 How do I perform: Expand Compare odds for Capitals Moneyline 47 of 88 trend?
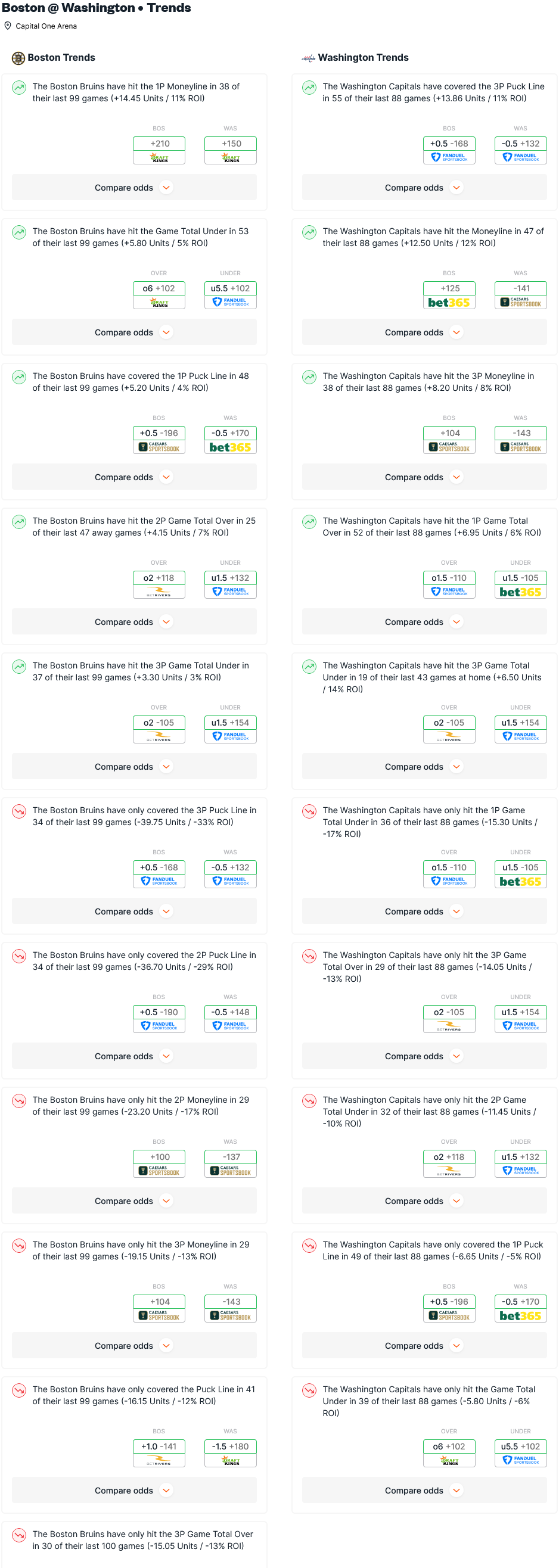tap(424, 332)
